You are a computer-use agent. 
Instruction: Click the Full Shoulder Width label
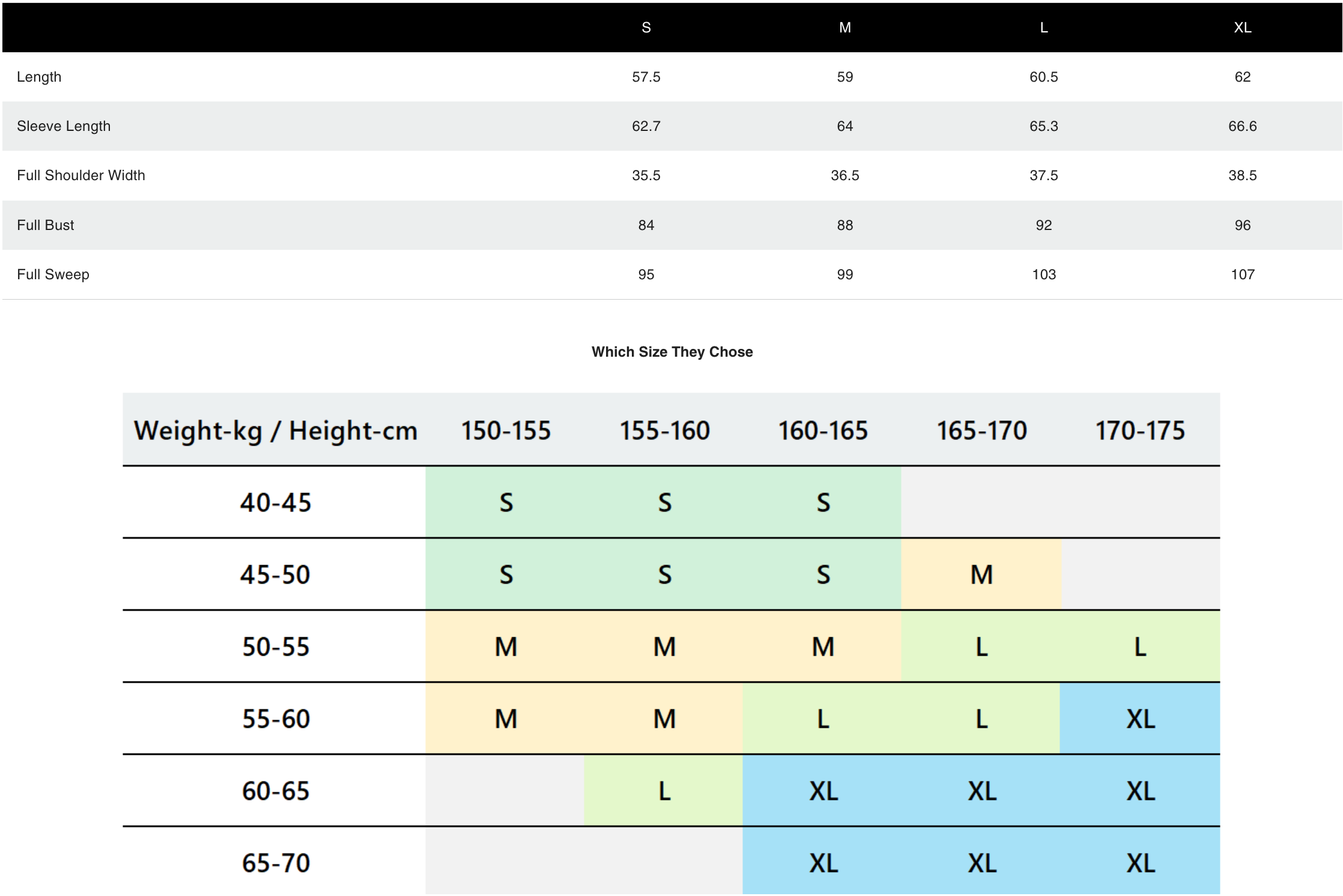[x=81, y=175]
